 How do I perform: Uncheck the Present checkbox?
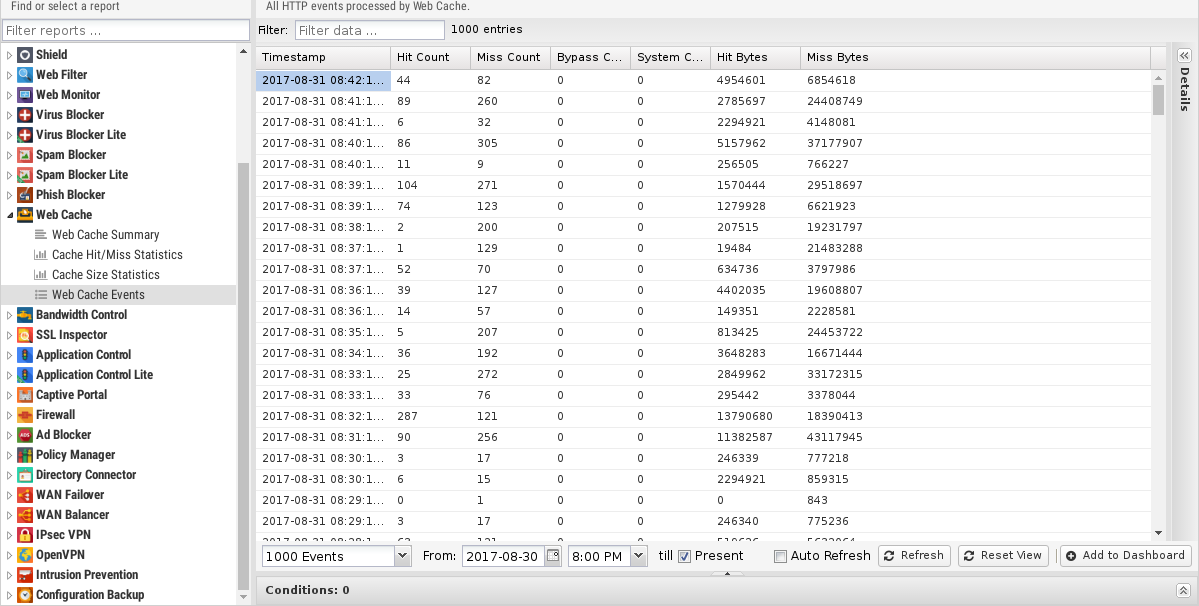point(685,557)
